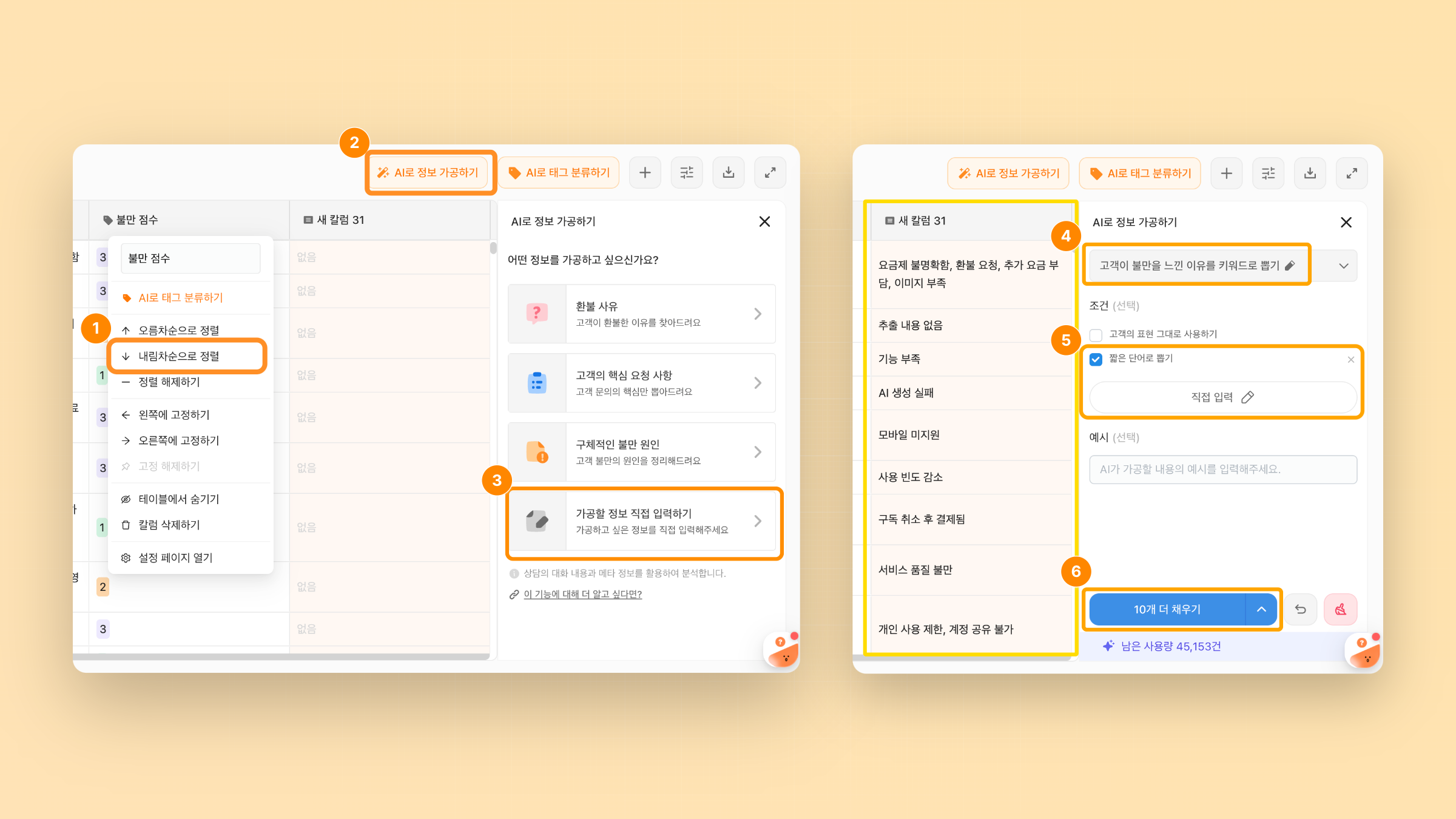This screenshot has width=1456, height=819.
Task: Click the expand fullscreen icon in left toolbar
Action: pos(770,173)
